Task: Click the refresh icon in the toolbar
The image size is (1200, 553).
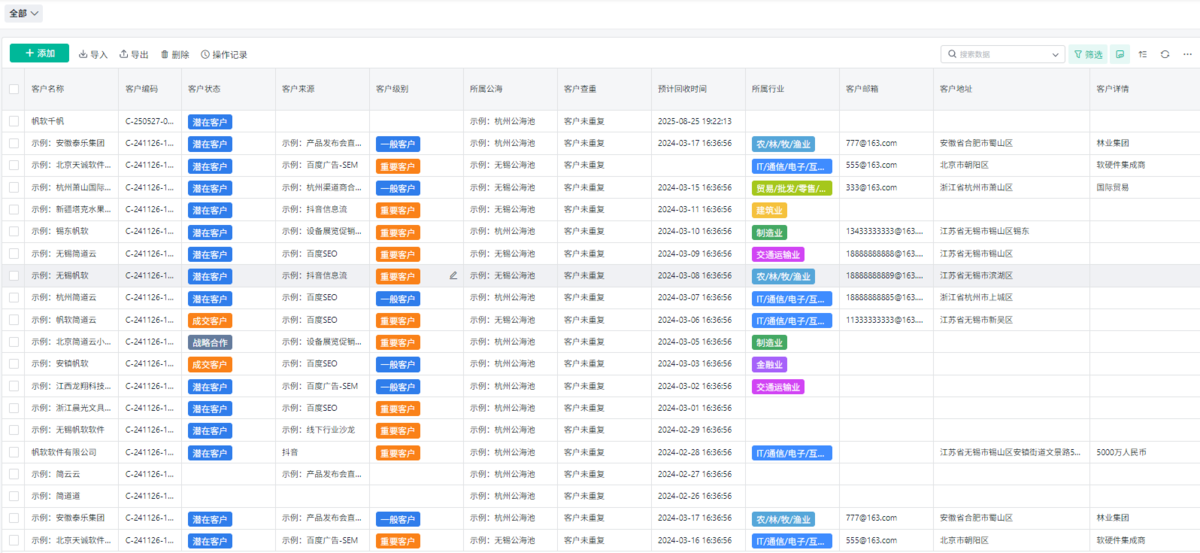Action: tap(1165, 54)
